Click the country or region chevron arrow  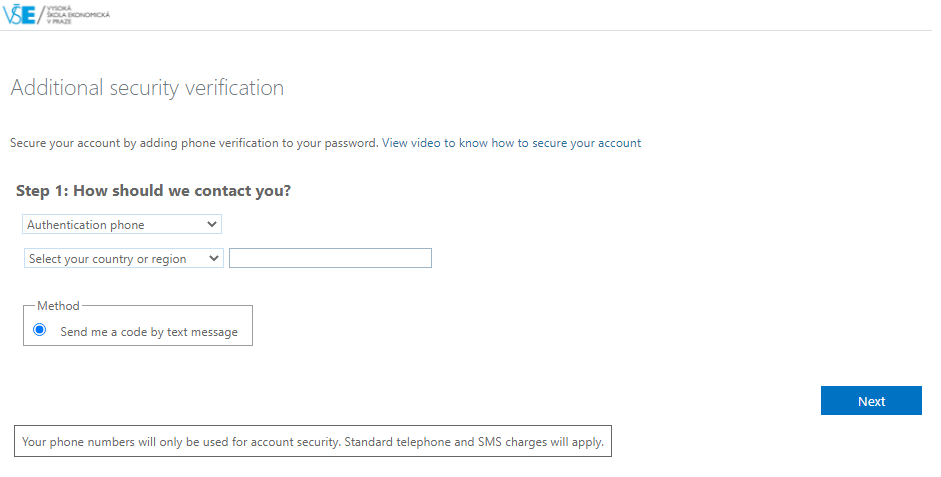pyautogui.click(x=214, y=259)
